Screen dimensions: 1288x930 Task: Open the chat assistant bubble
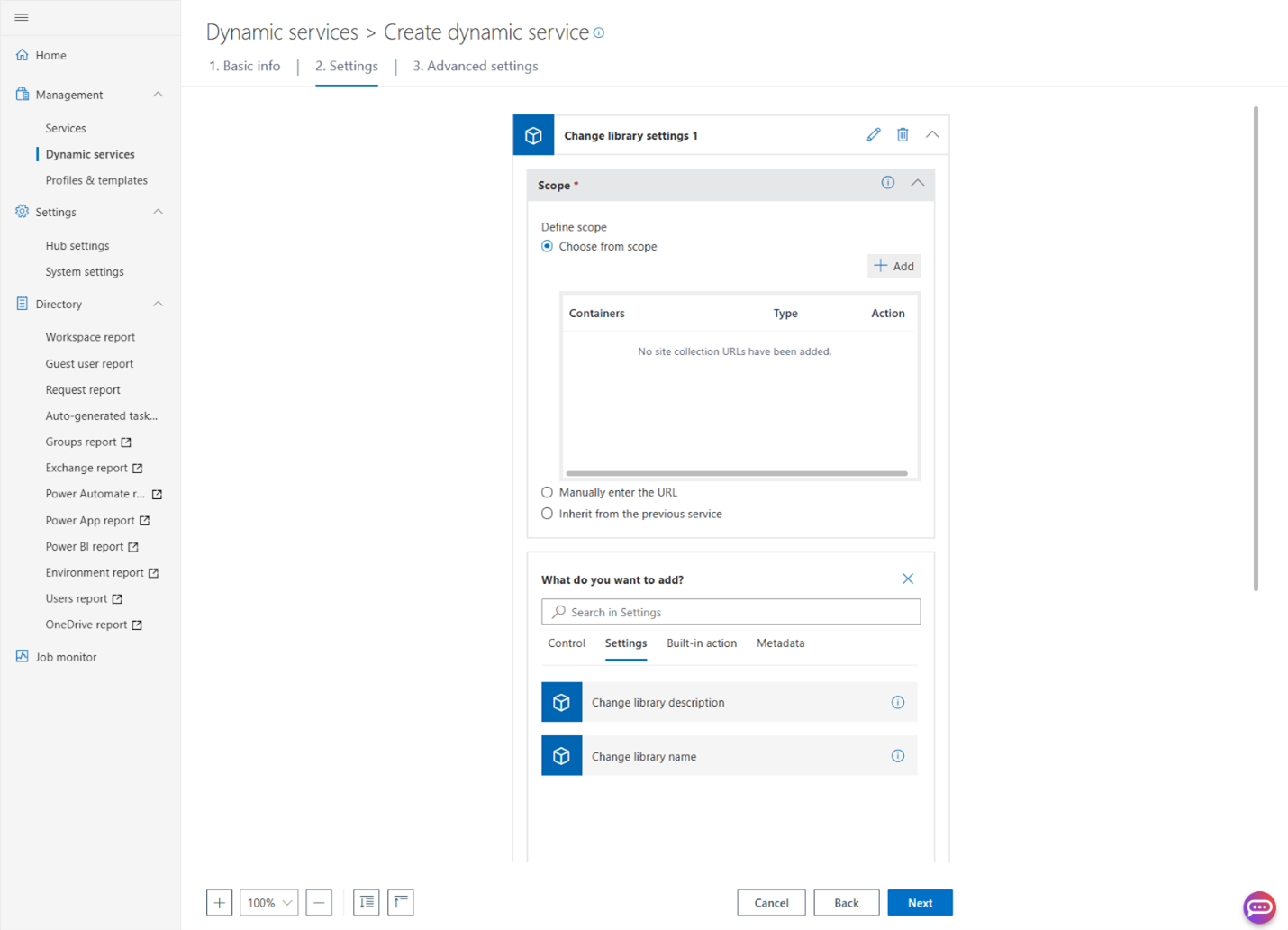tap(1259, 907)
